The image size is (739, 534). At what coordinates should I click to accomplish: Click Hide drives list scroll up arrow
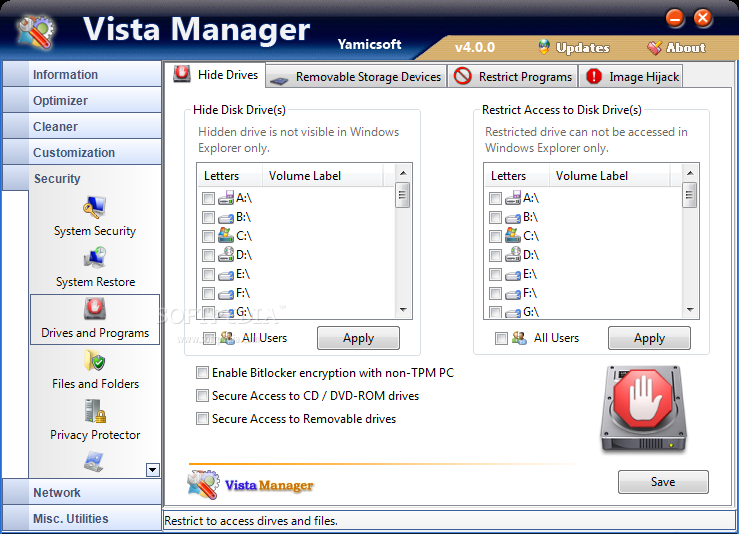tap(403, 173)
